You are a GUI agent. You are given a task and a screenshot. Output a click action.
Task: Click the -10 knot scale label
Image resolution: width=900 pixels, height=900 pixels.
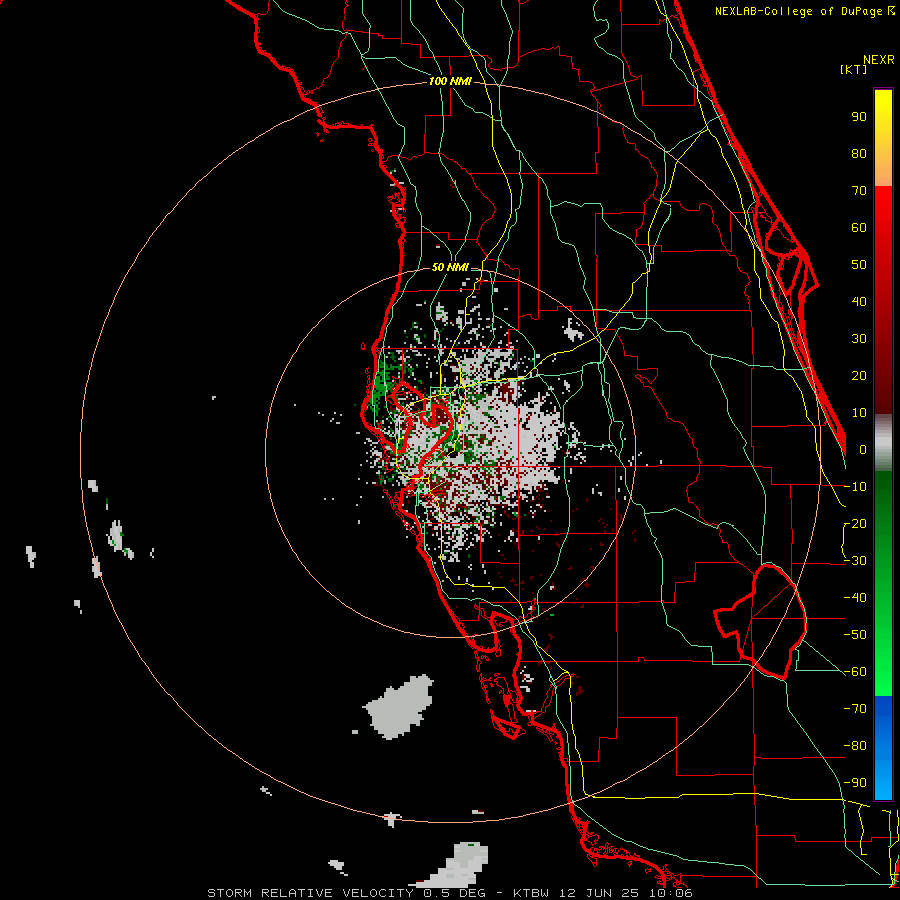point(855,487)
